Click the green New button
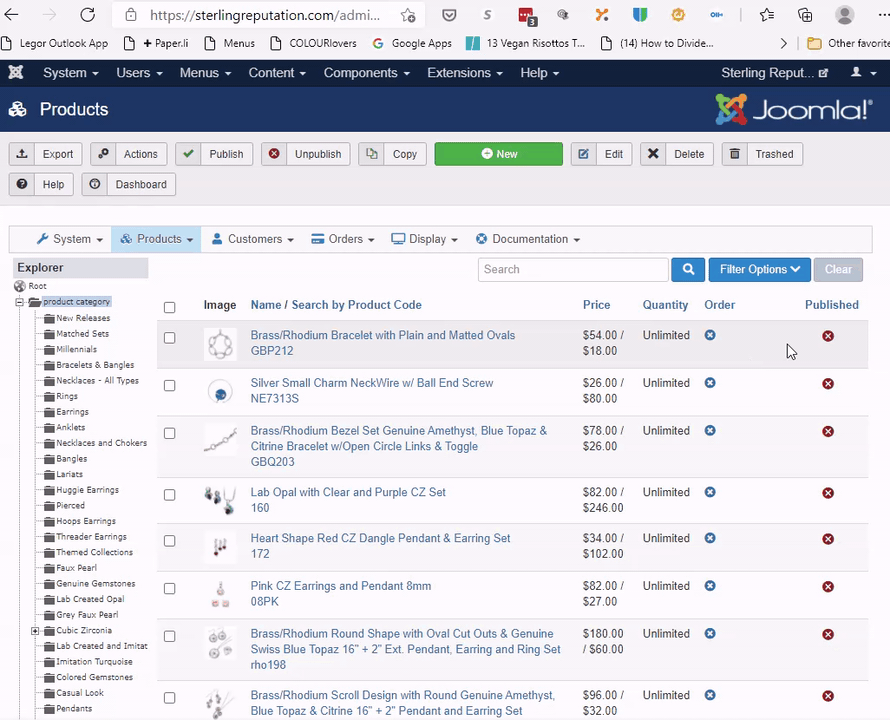Viewport: 890px width, 720px height. [x=498, y=154]
